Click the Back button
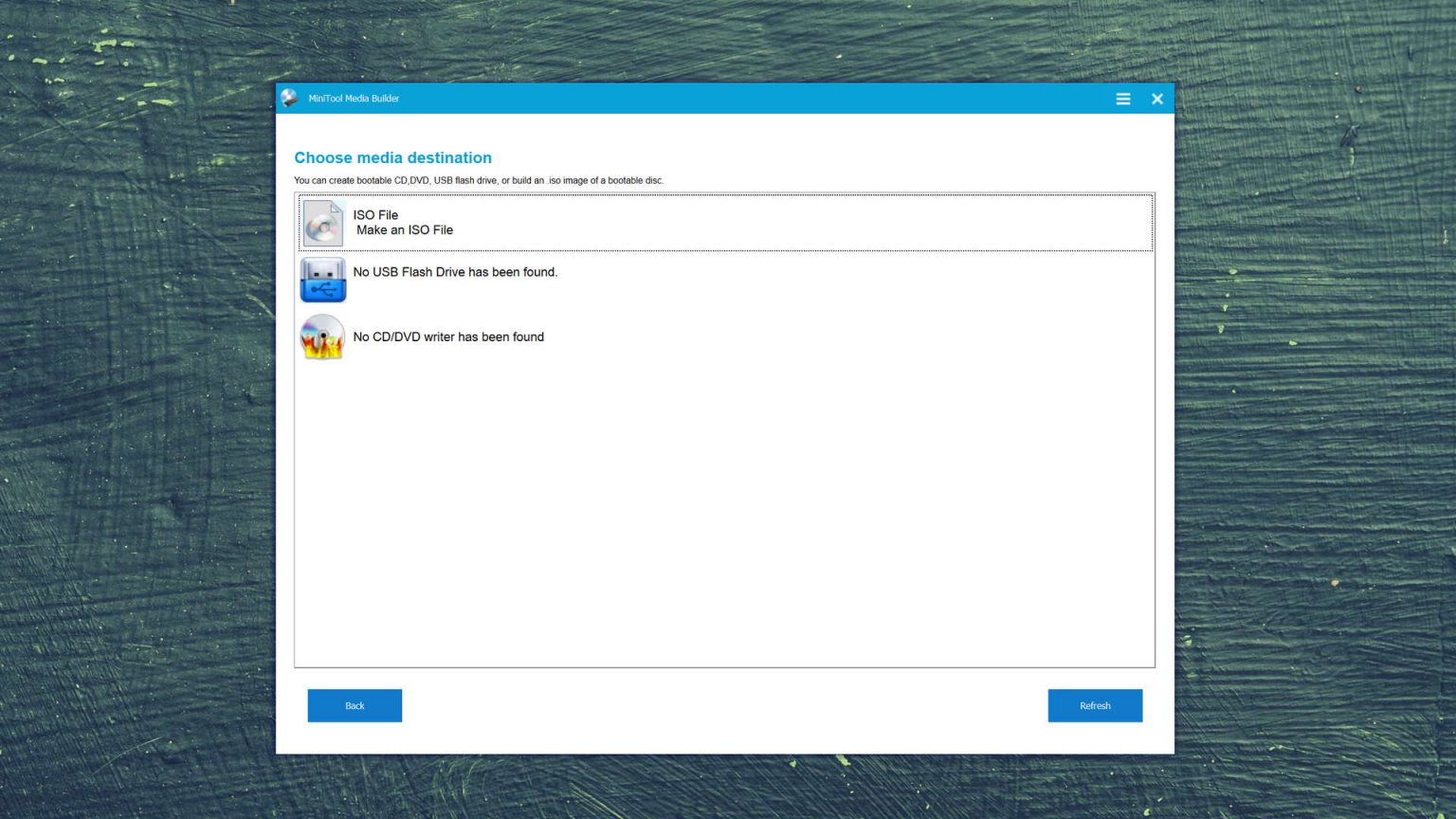The width and height of the screenshot is (1456, 819). click(x=355, y=705)
